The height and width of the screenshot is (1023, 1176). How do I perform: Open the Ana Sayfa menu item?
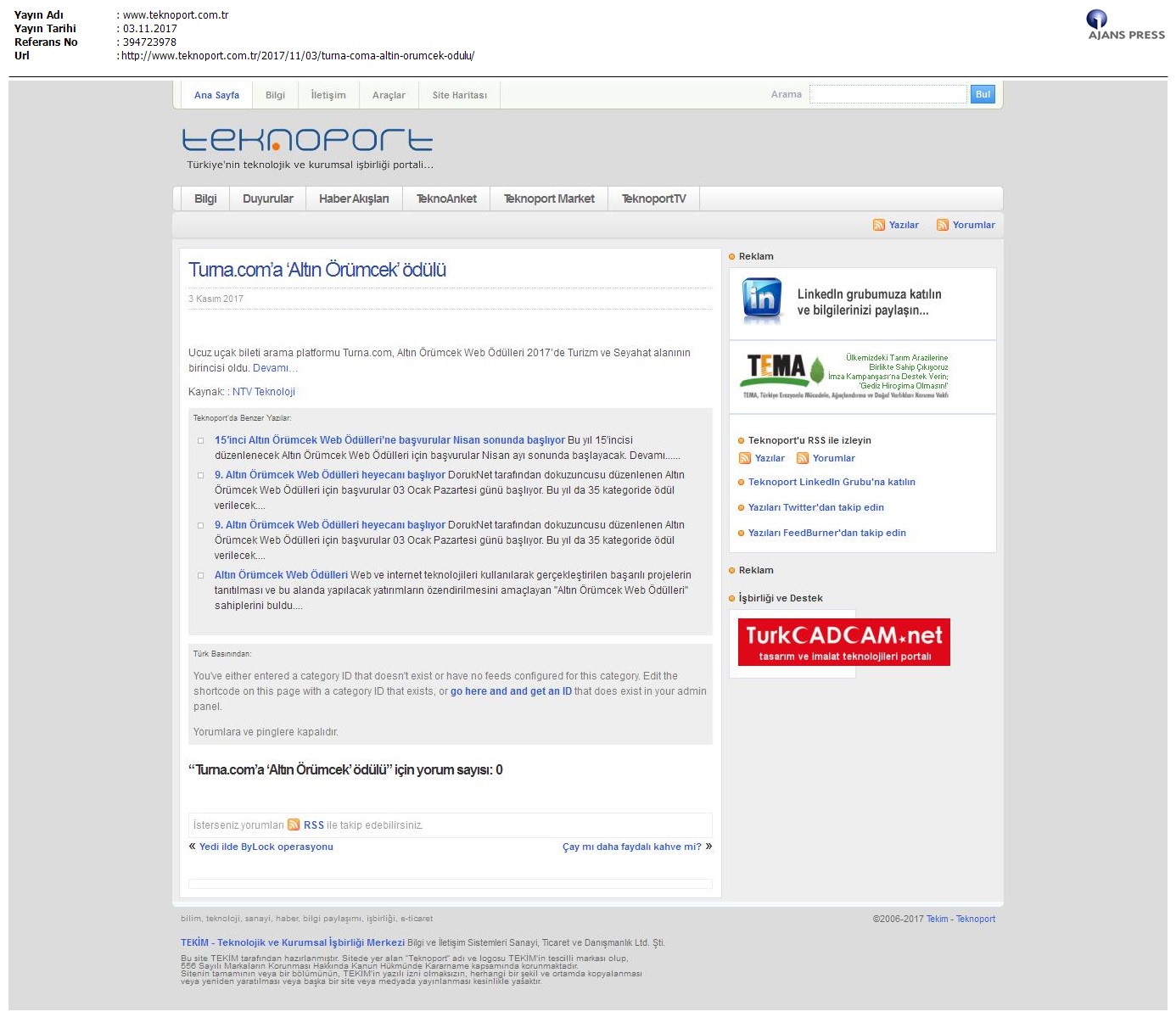coord(216,95)
